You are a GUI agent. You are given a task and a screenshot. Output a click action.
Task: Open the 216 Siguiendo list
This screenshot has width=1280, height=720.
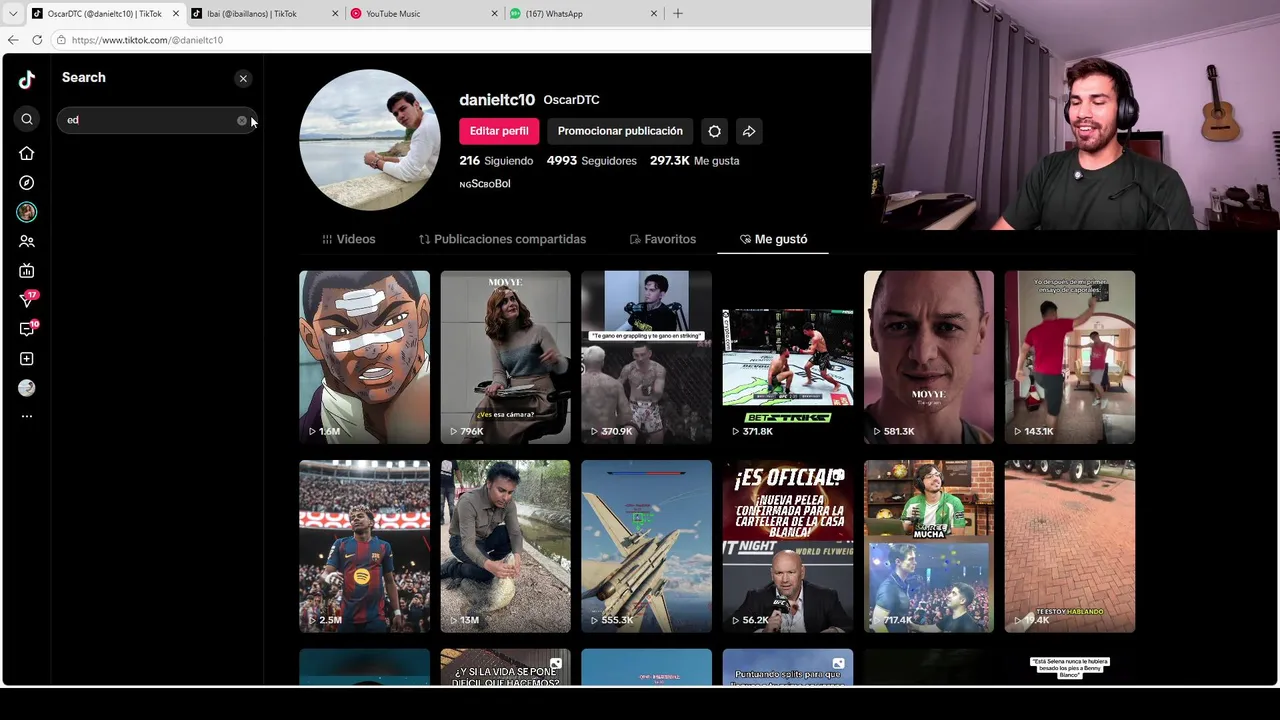click(x=496, y=161)
